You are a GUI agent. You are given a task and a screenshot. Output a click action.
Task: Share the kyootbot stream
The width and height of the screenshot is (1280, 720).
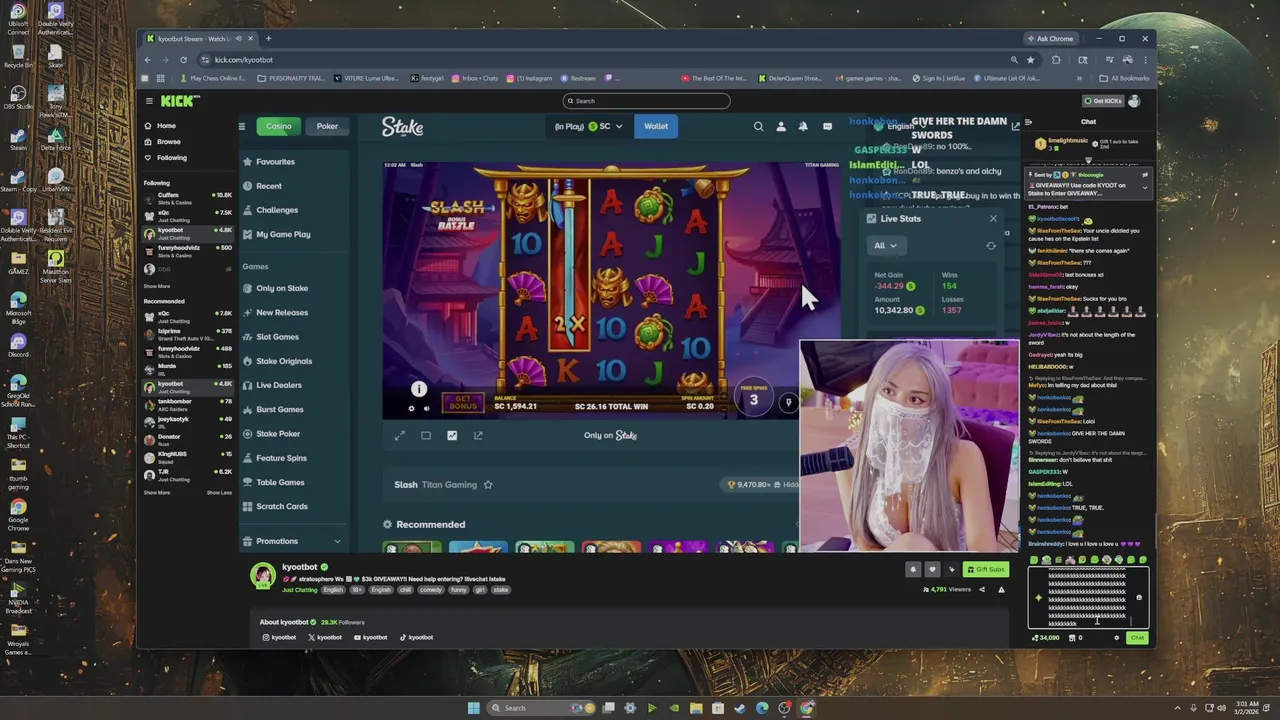[981, 590]
